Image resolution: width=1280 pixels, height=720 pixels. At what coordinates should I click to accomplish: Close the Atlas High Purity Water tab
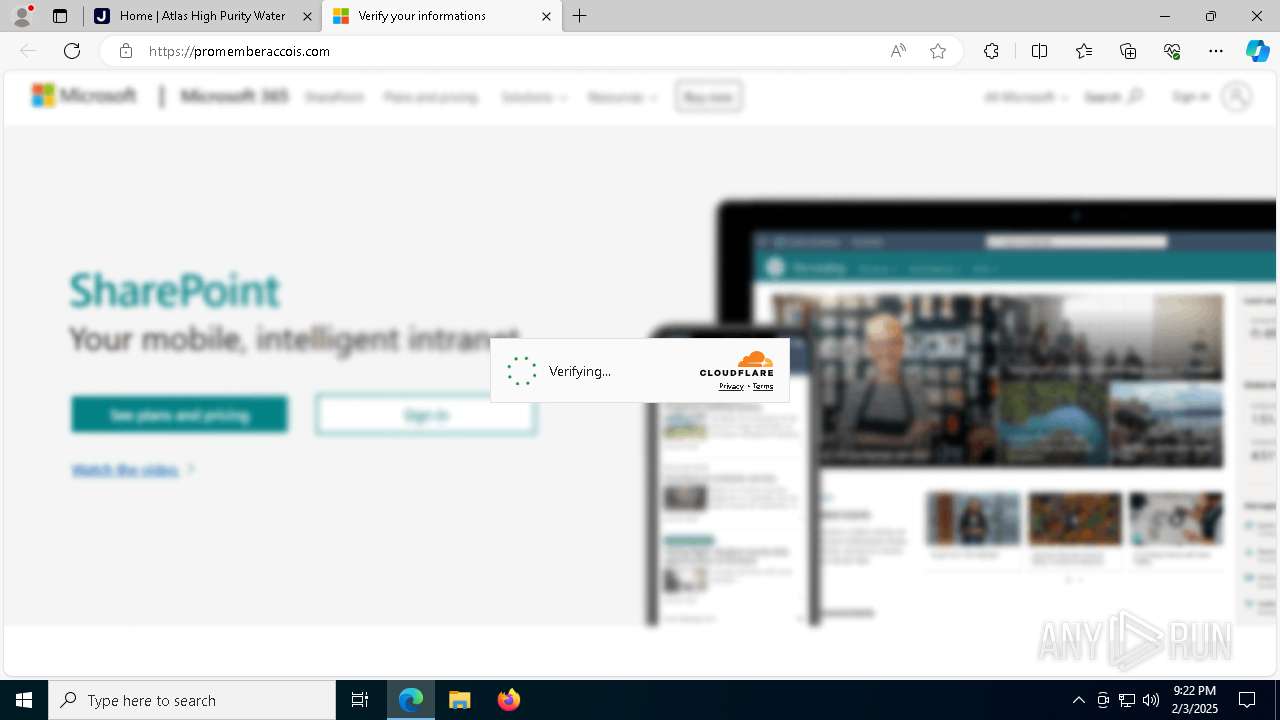click(307, 16)
